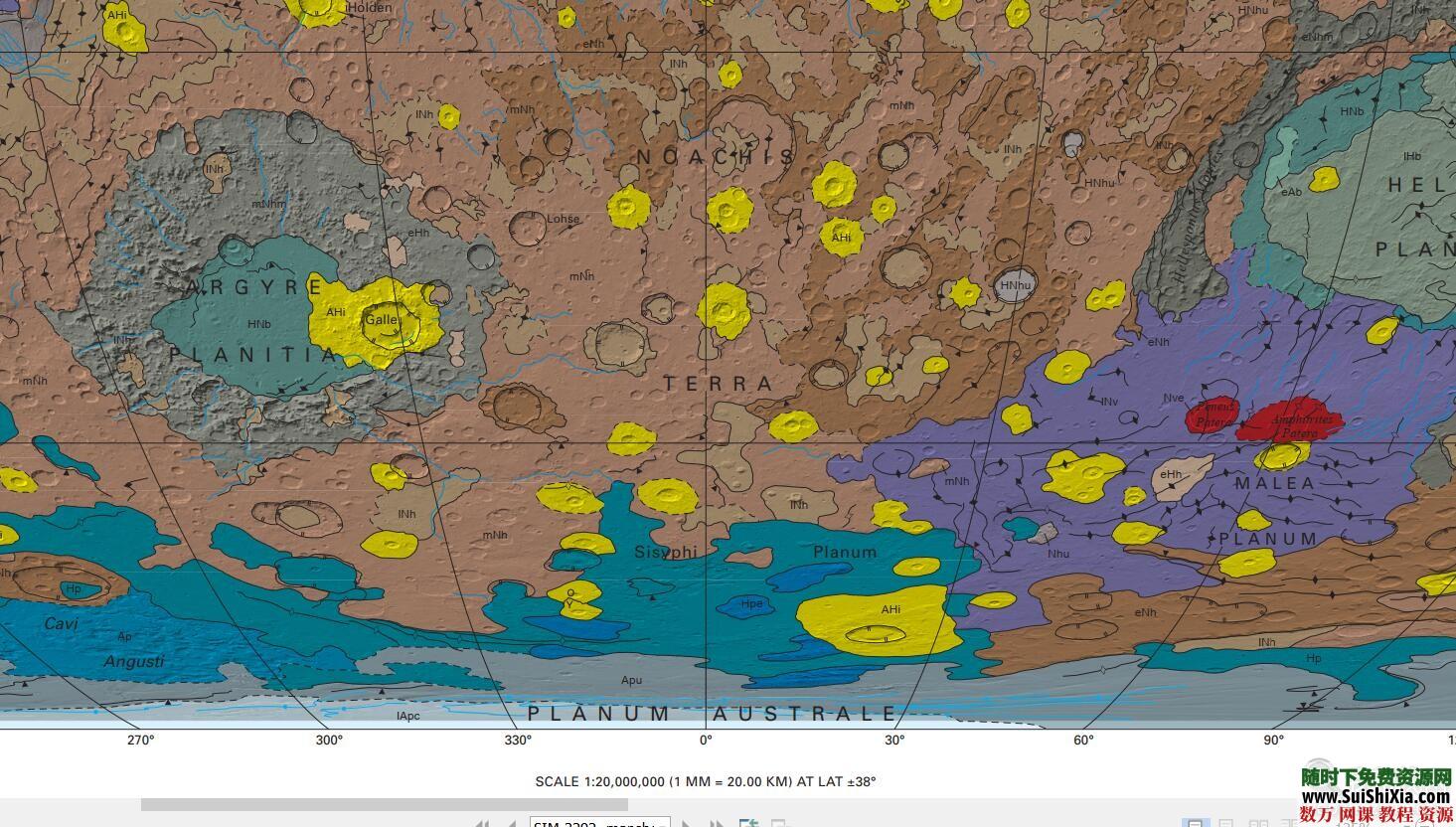The image size is (1456, 827).
Task: Select the continuous scrolling view icon
Action: pyautogui.click(x=1227, y=823)
